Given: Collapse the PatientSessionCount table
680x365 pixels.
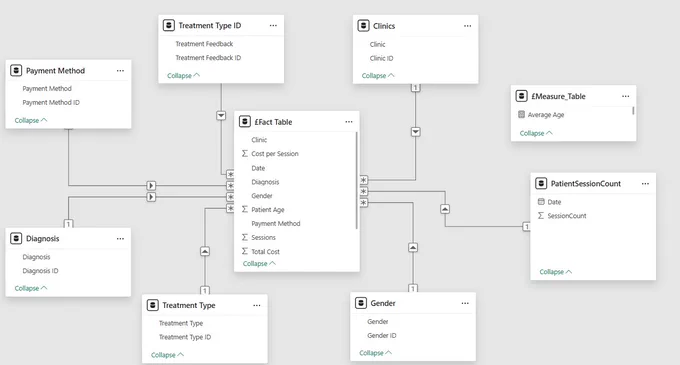Looking at the screenshot, I should [x=556, y=272].
